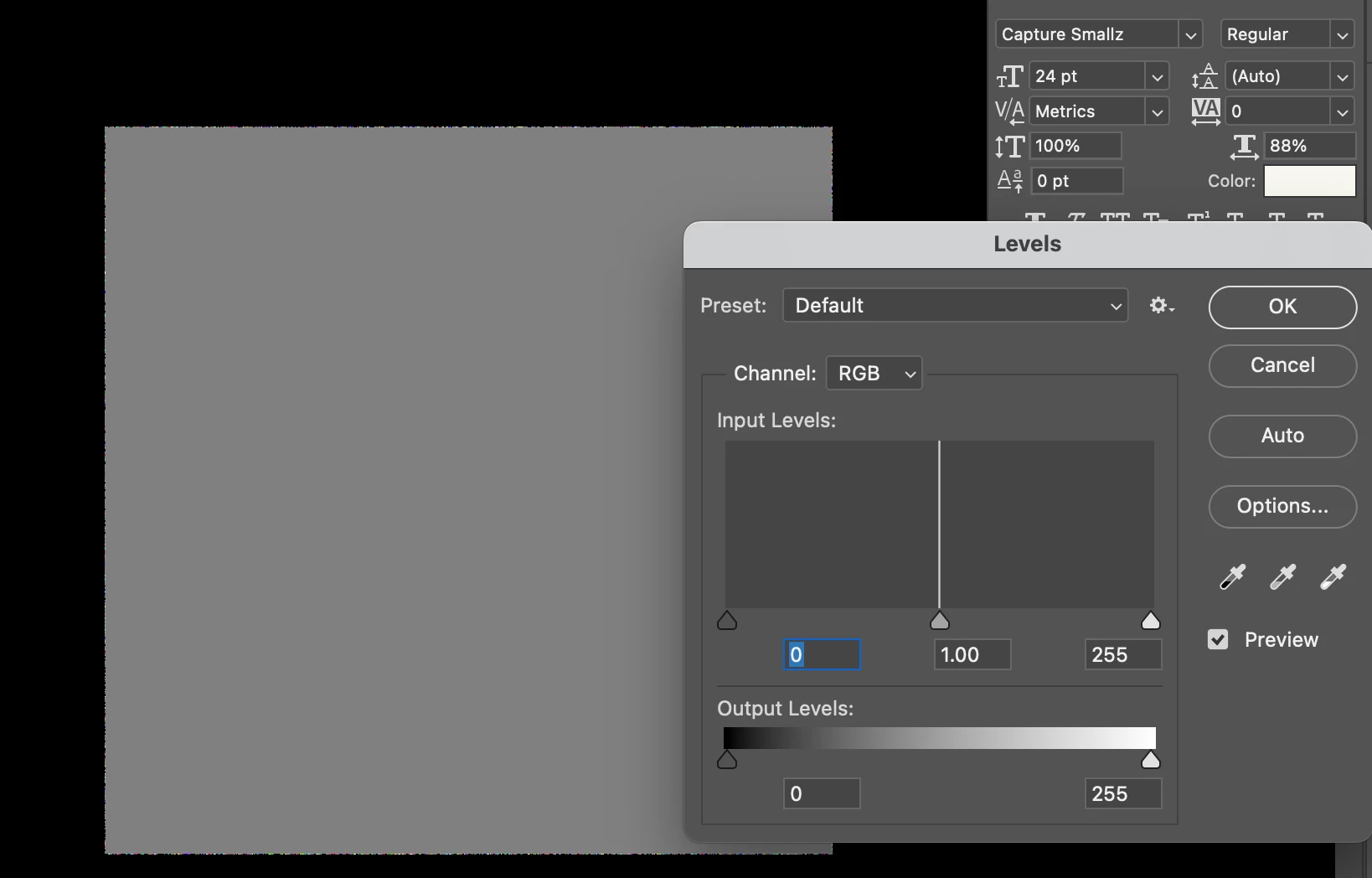This screenshot has width=1372, height=878.
Task: Click the input shadow field showing 0
Action: pyautogui.click(x=822, y=655)
